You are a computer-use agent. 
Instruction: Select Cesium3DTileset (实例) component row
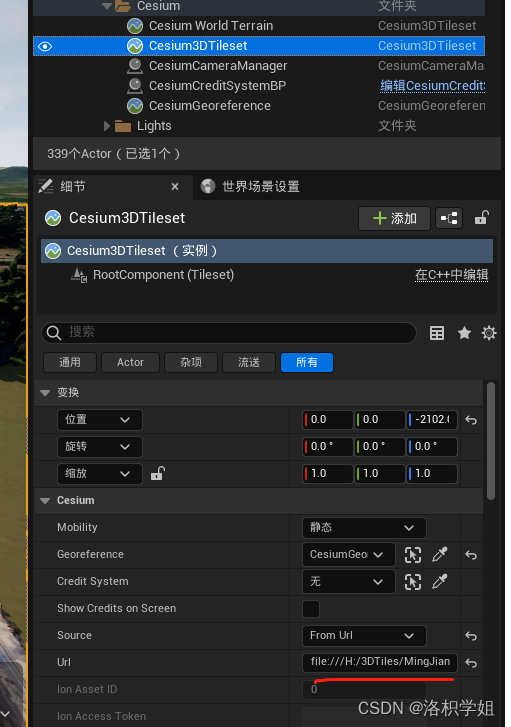[267, 251]
